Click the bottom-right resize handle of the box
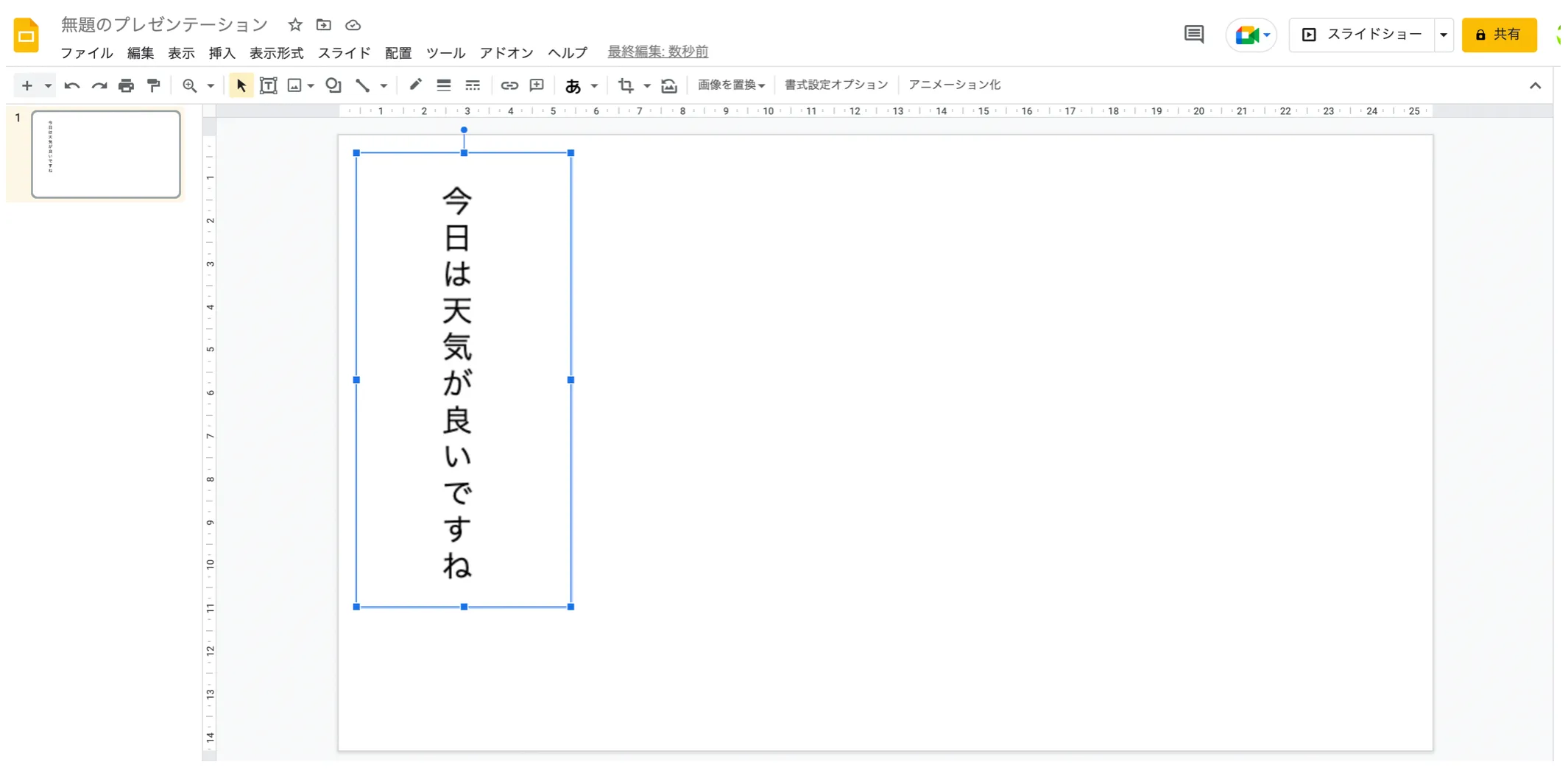This screenshot has width=1568, height=773. coord(571,607)
